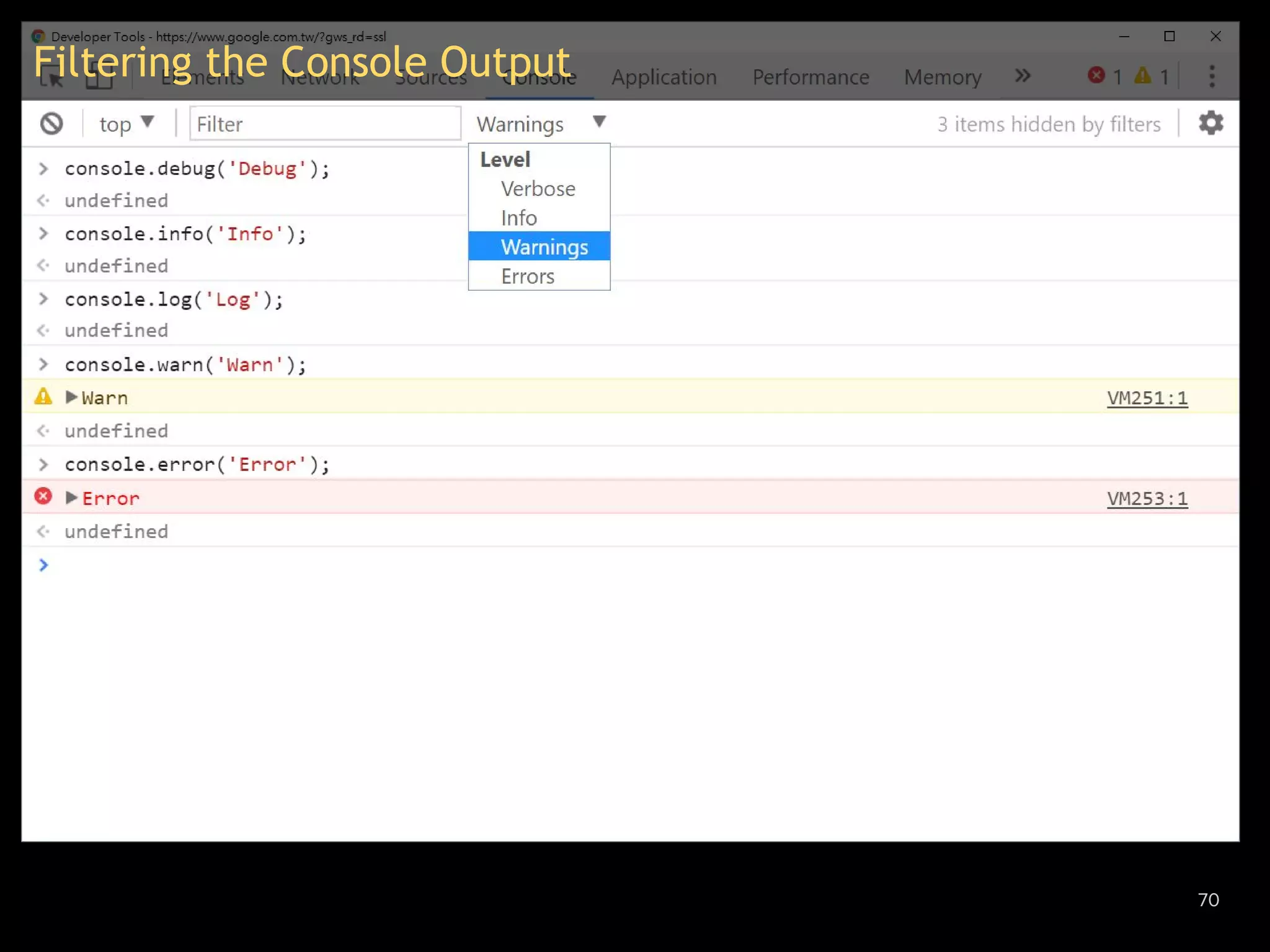The width and height of the screenshot is (1270, 952).
Task: Click the '3 items hidden by filters' text
Action: 1049,125
